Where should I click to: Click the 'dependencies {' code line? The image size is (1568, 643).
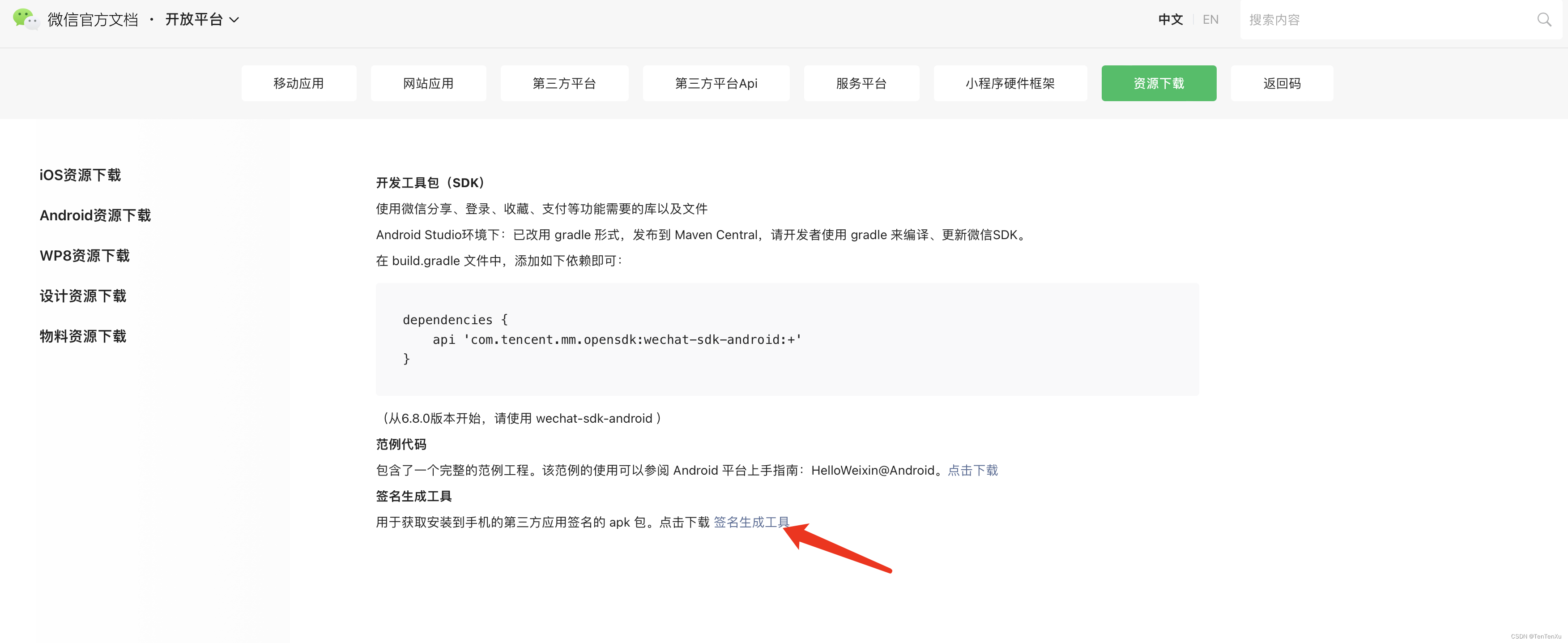tap(455, 320)
